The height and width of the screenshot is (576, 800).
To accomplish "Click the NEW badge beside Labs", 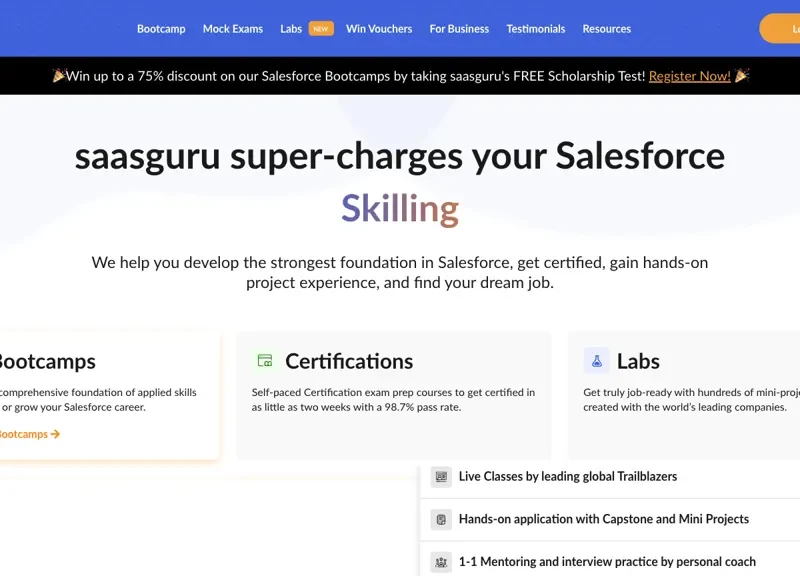I will (321, 29).
